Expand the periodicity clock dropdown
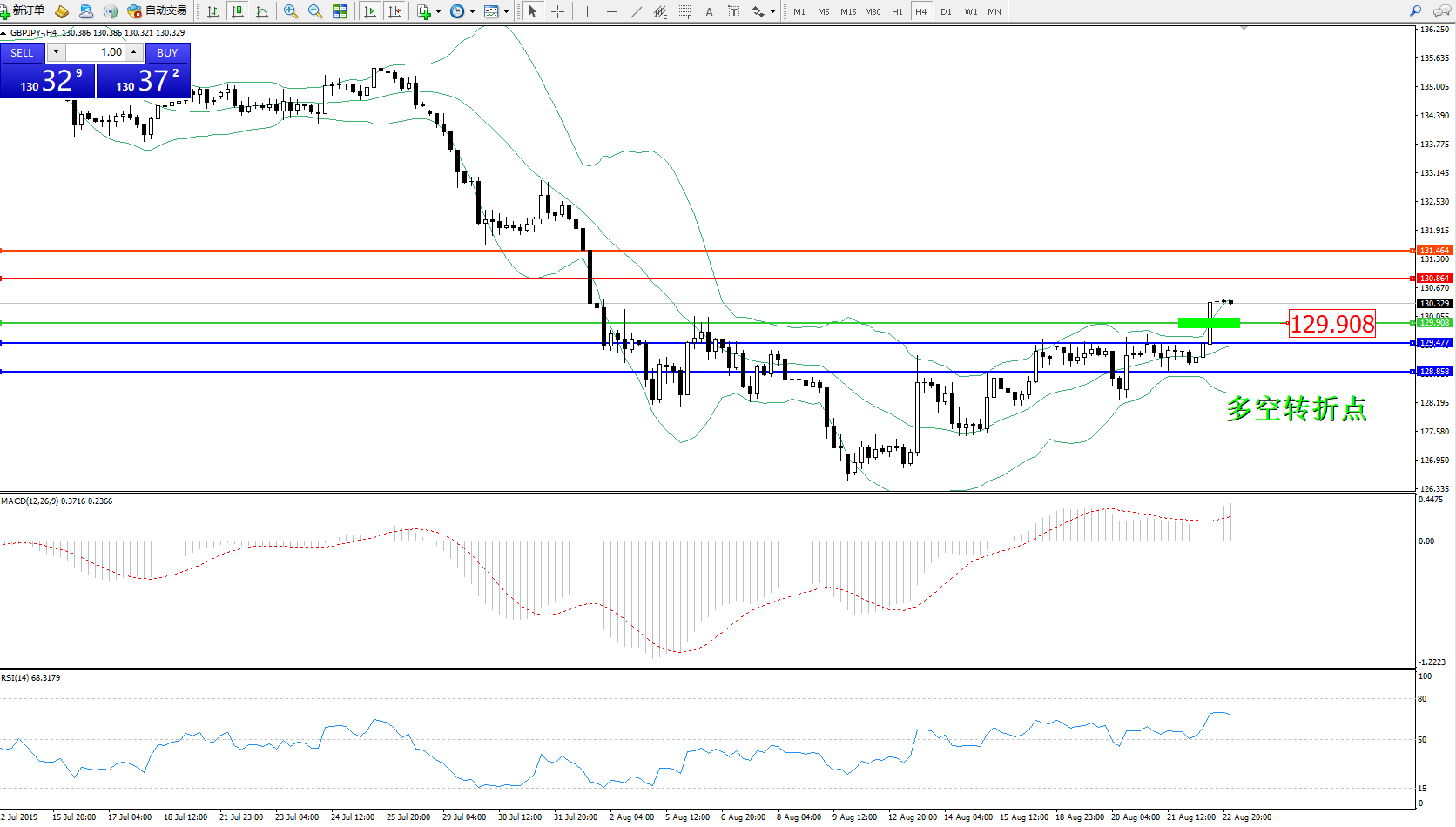 point(472,11)
